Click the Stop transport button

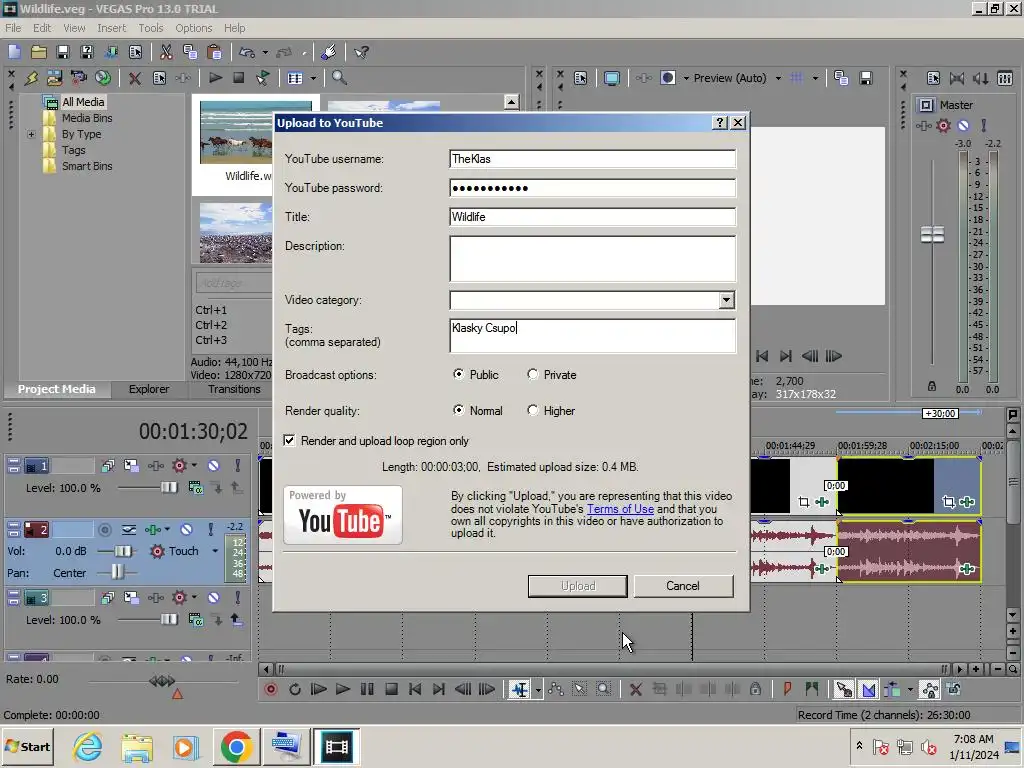tap(391, 689)
